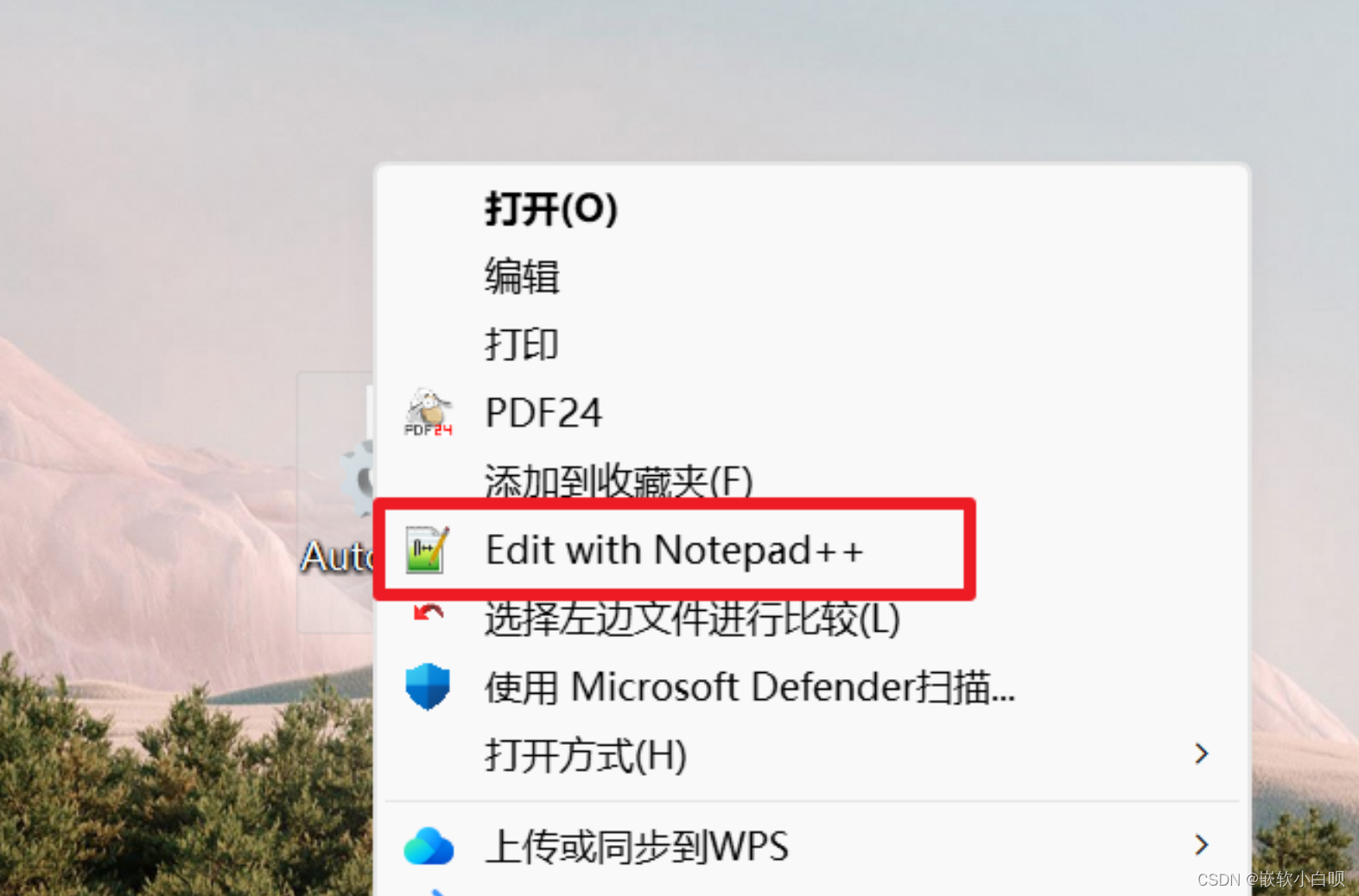The height and width of the screenshot is (896, 1359).
Task: Choose 打开(O) from the context menu
Action: pos(551,208)
